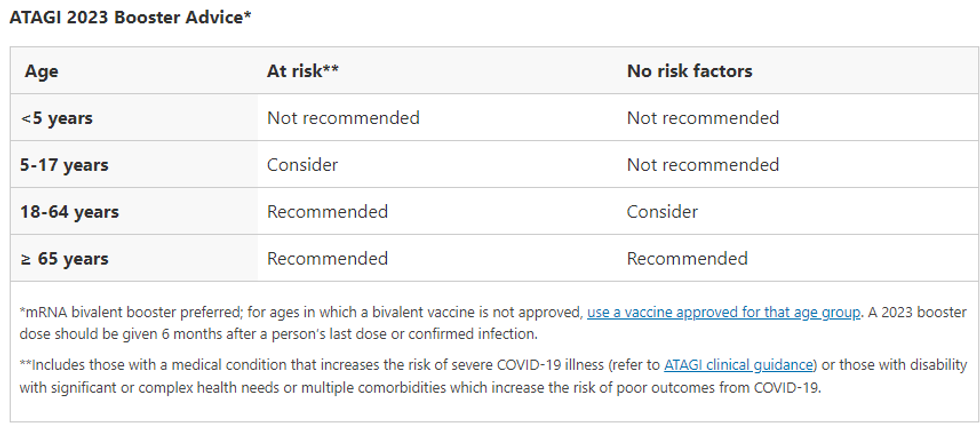Viewport: 980px width, 430px height.
Task: Click the "No risk factors" column header
Action: [689, 71]
